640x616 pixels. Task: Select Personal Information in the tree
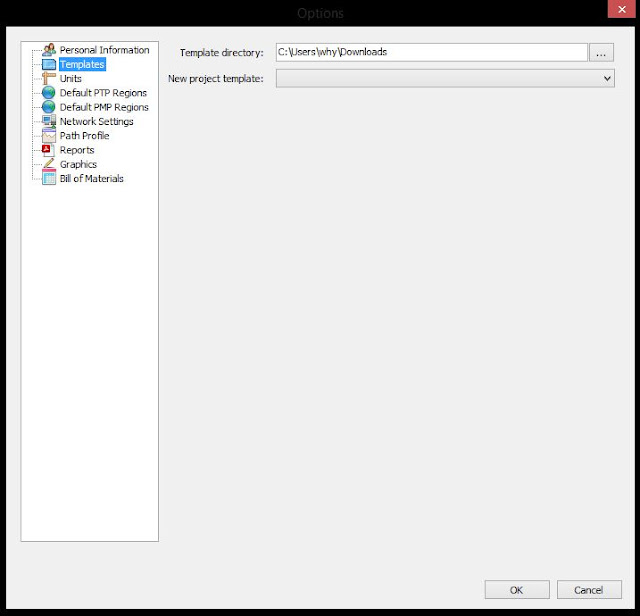point(104,50)
